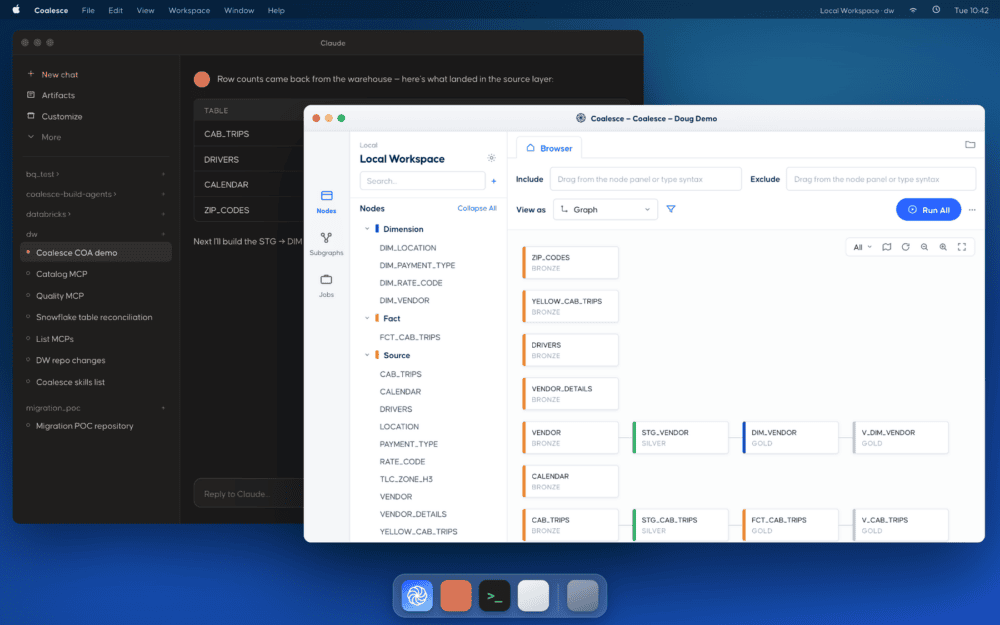This screenshot has width=1000, height=625.
Task: Open the Nodes panel icon in Coalesce
Action: pos(327,196)
